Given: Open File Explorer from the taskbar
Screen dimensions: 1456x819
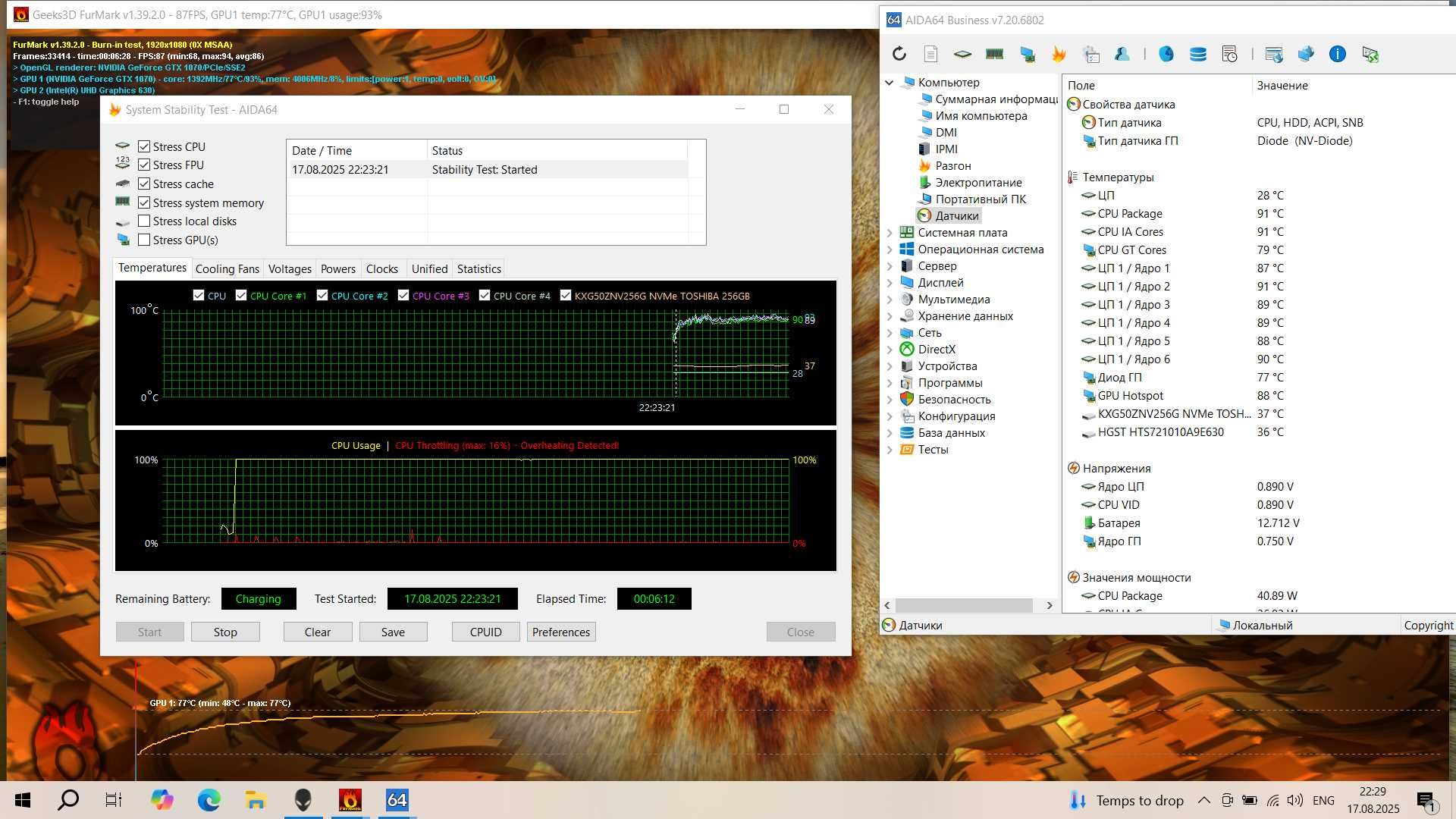Looking at the screenshot, I should pos(256,800).
